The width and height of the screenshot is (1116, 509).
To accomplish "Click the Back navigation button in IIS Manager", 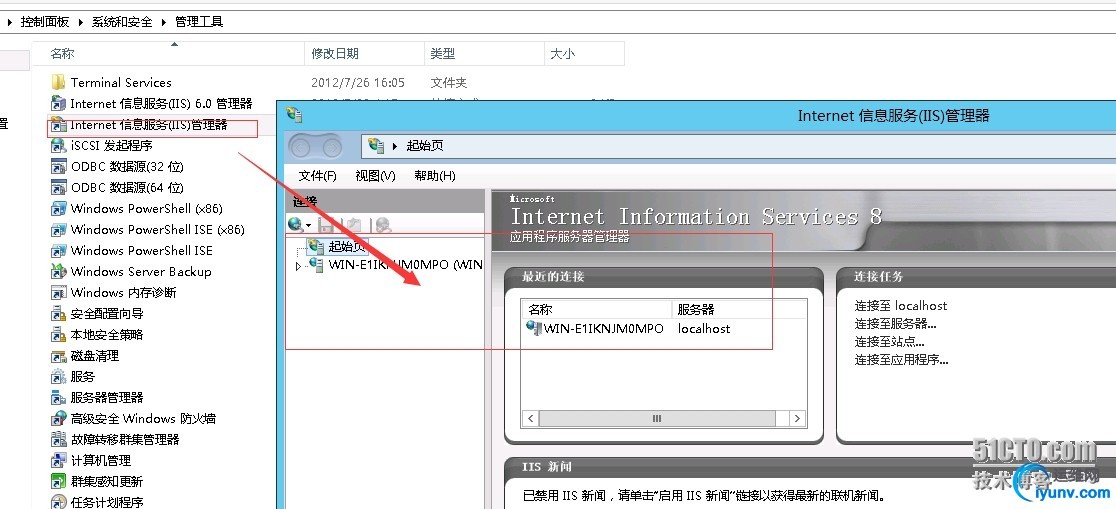I will point(302,147).
